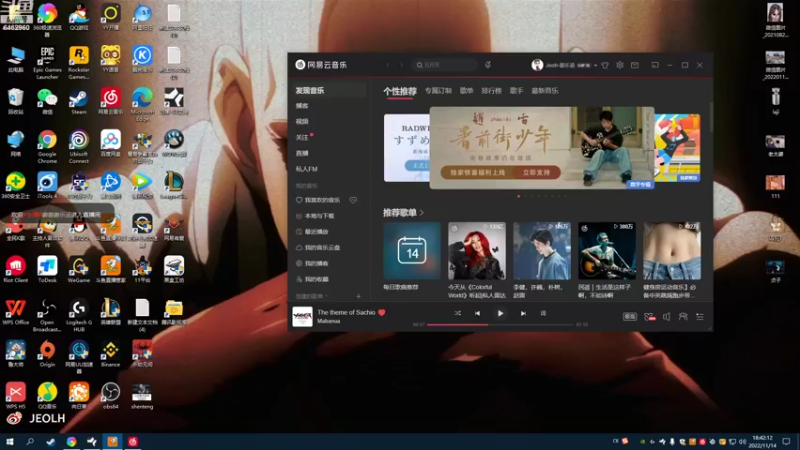Screen dimensions: 800x450
Task: Switch to 排行榜 tab
Action: point(491,91)
